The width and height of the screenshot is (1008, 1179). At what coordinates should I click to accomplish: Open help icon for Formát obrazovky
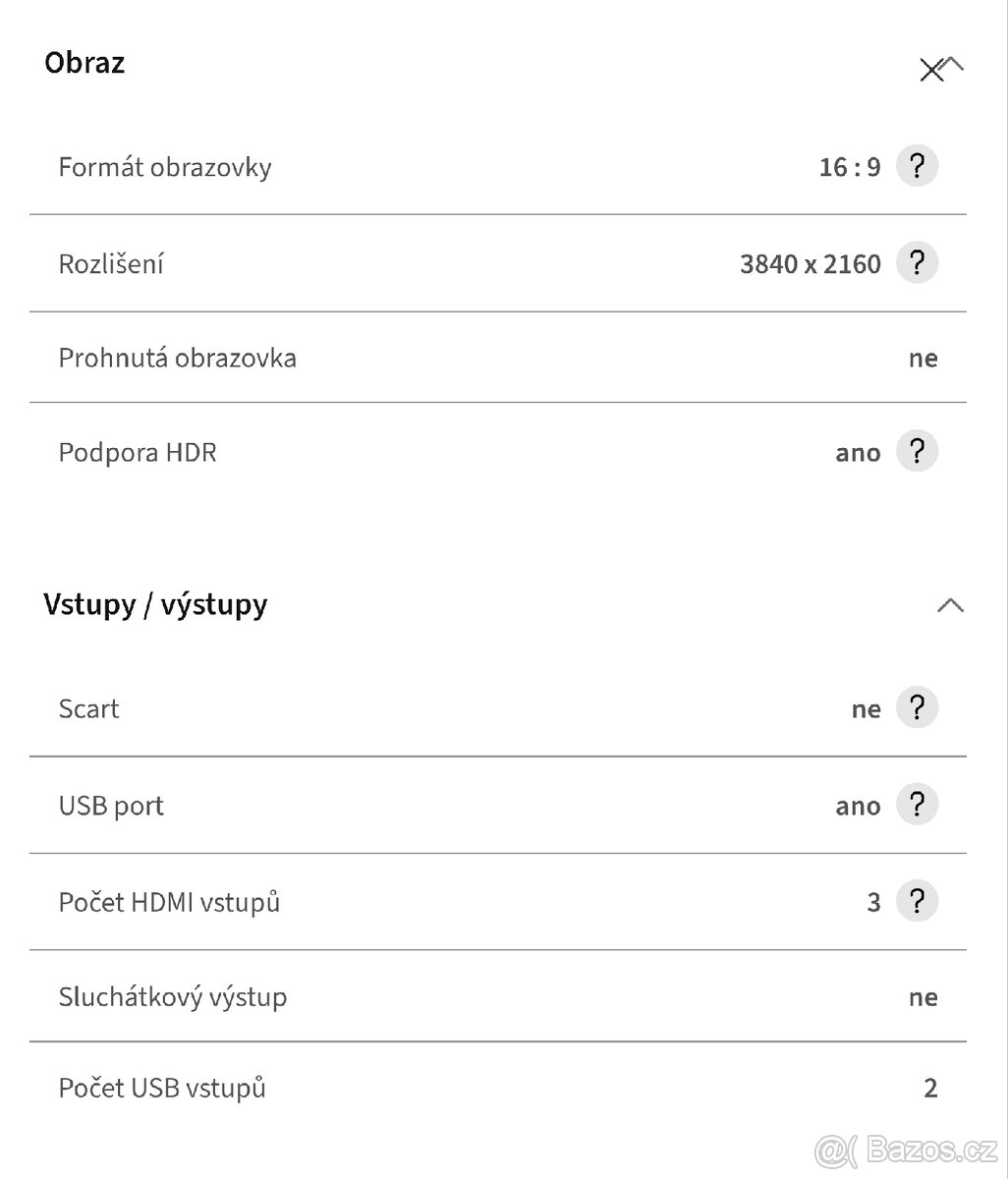917,167
